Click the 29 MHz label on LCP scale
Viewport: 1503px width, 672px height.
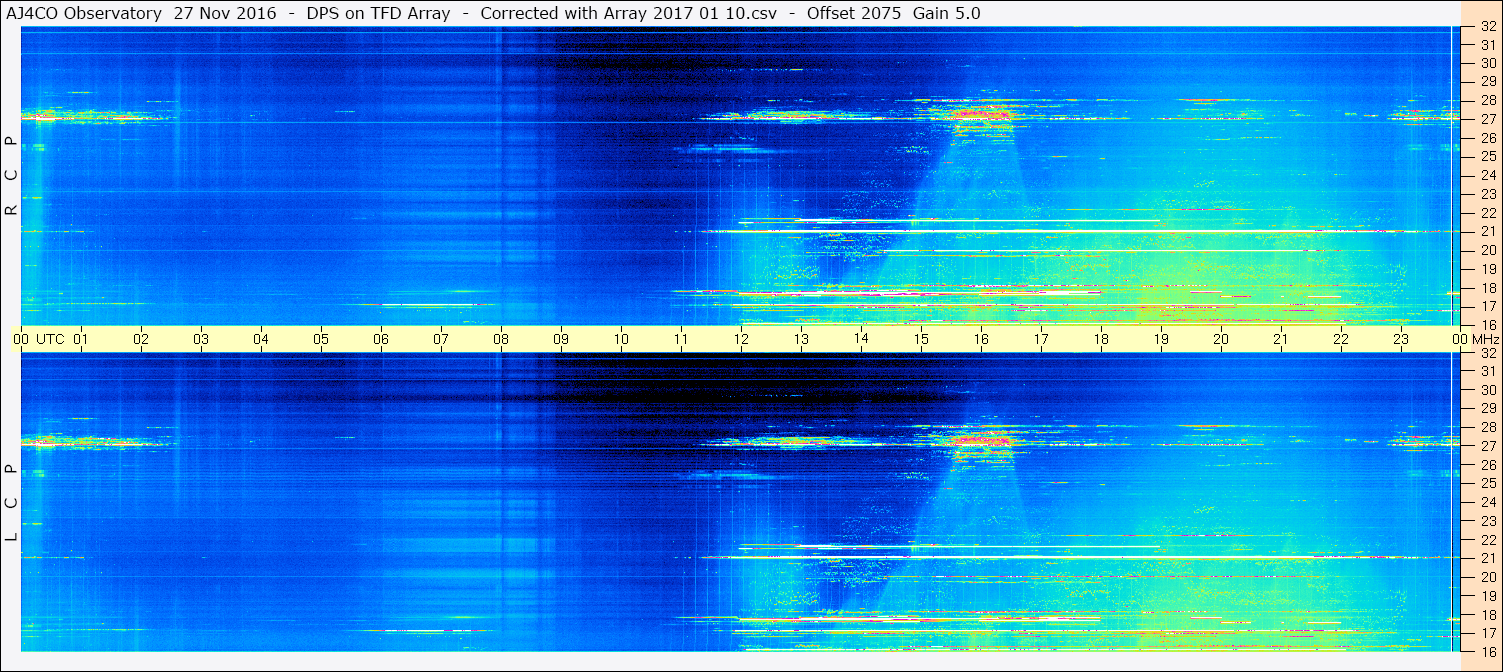(1488, 409)
